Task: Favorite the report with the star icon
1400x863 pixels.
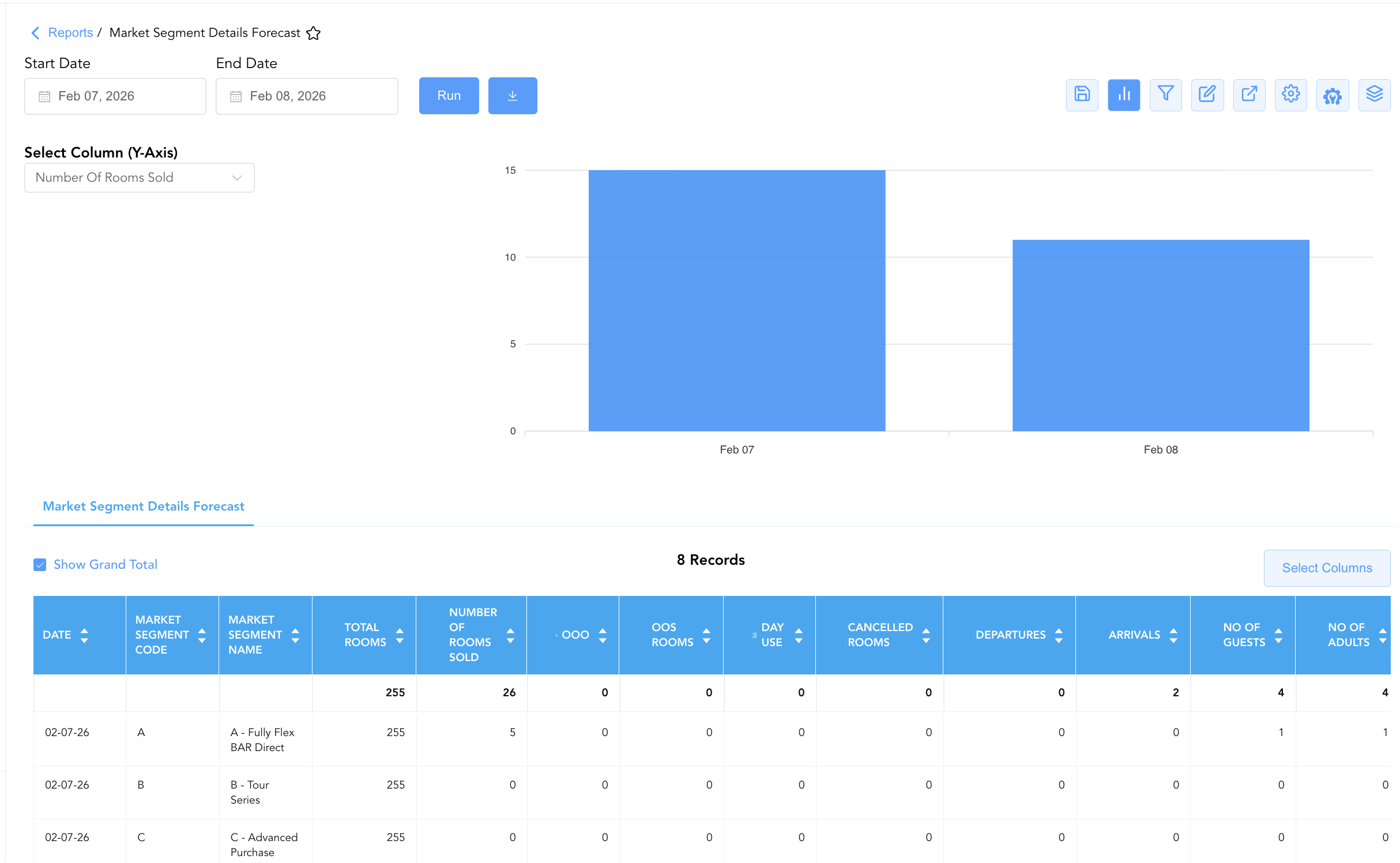Action: click(313, 33)
